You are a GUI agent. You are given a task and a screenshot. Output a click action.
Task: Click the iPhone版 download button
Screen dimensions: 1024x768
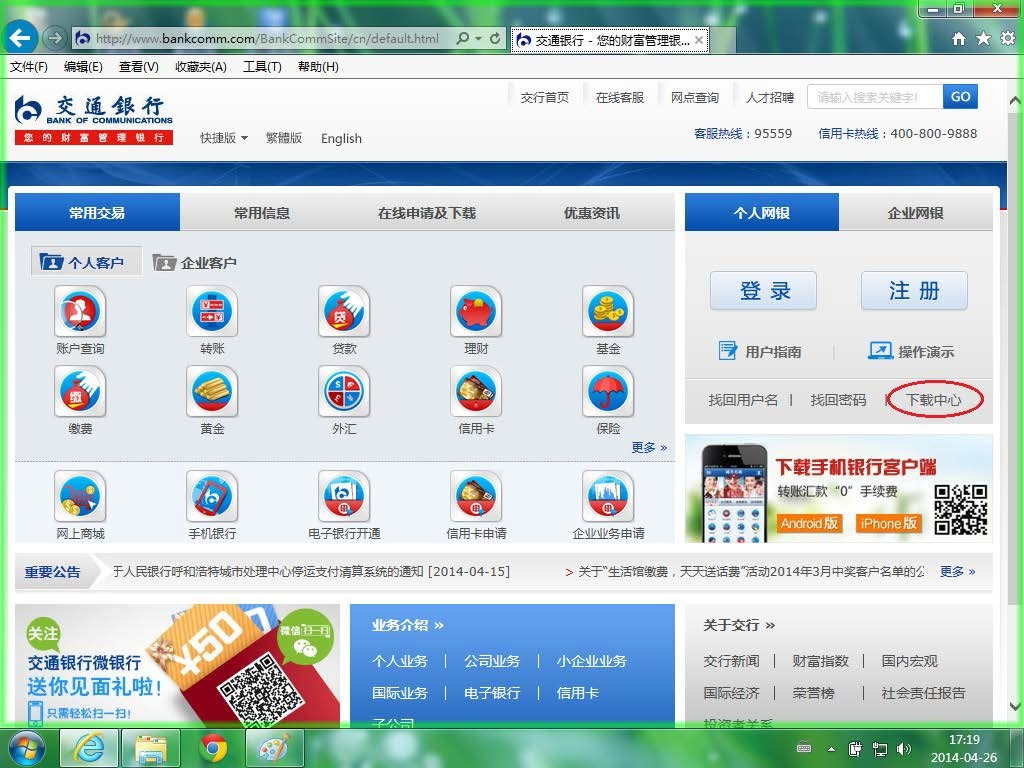889,523
